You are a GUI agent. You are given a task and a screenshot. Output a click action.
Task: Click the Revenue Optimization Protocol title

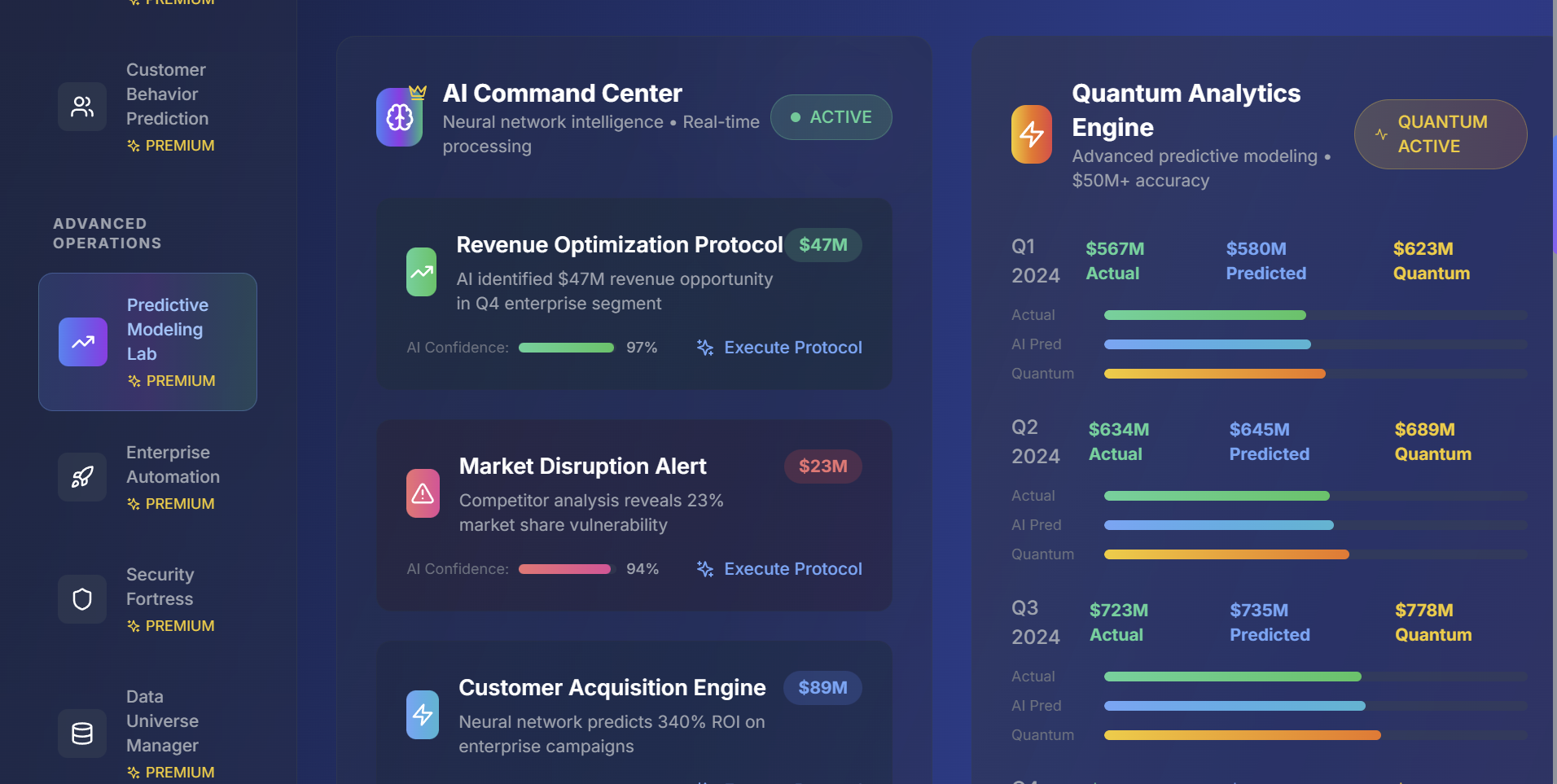pos(619,245)
